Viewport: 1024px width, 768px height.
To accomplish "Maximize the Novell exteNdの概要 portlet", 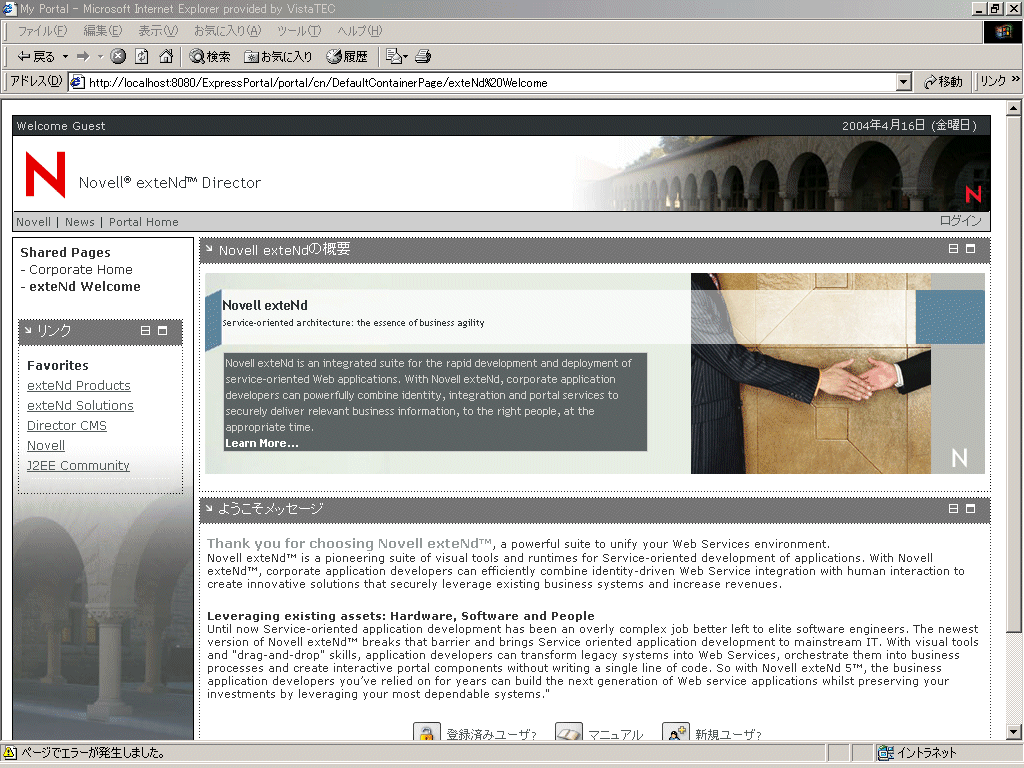I will click(x=970, y=249).
